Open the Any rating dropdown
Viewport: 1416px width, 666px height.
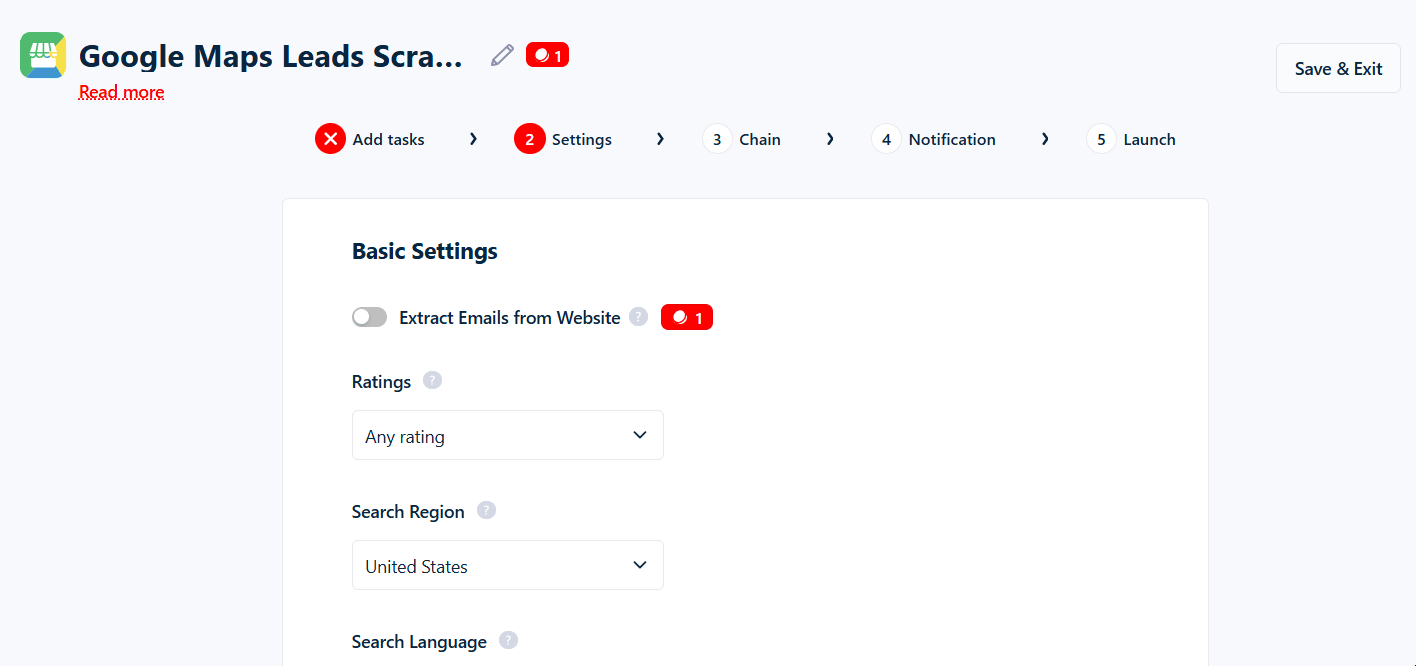(508, 435)
